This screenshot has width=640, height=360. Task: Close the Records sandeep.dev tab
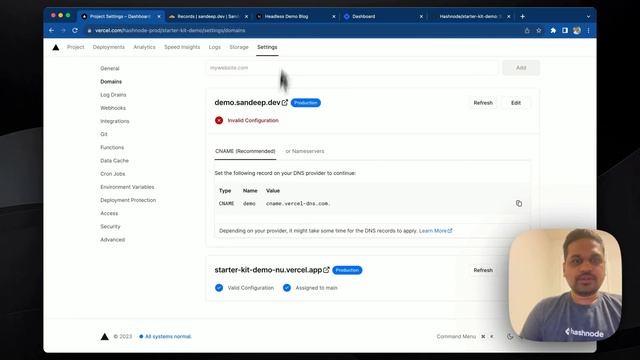click(246, 16)
